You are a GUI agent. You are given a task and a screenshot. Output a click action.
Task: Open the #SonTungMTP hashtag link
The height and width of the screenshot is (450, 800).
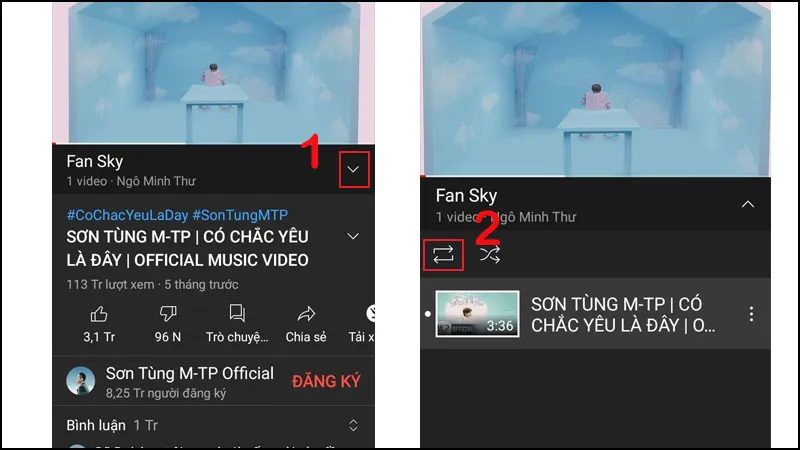tap(240, 215)
